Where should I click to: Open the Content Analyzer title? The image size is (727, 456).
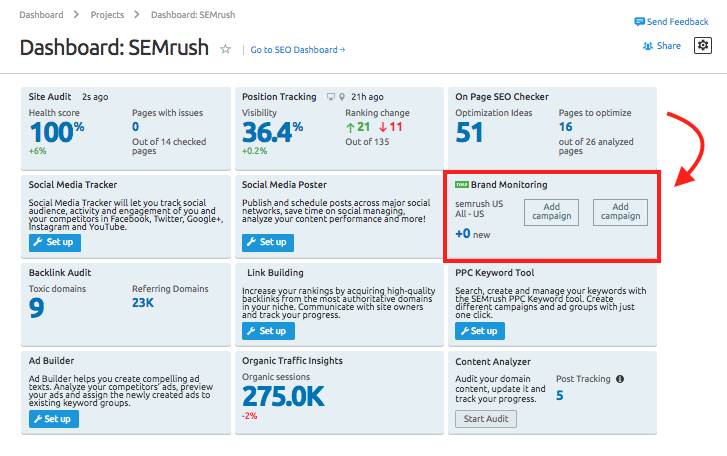(493, 362)
